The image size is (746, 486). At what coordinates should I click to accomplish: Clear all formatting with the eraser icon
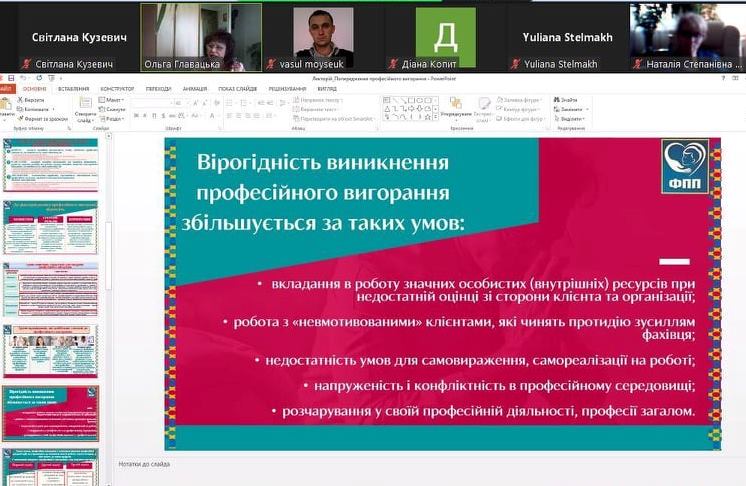click(x=217, y=103)
